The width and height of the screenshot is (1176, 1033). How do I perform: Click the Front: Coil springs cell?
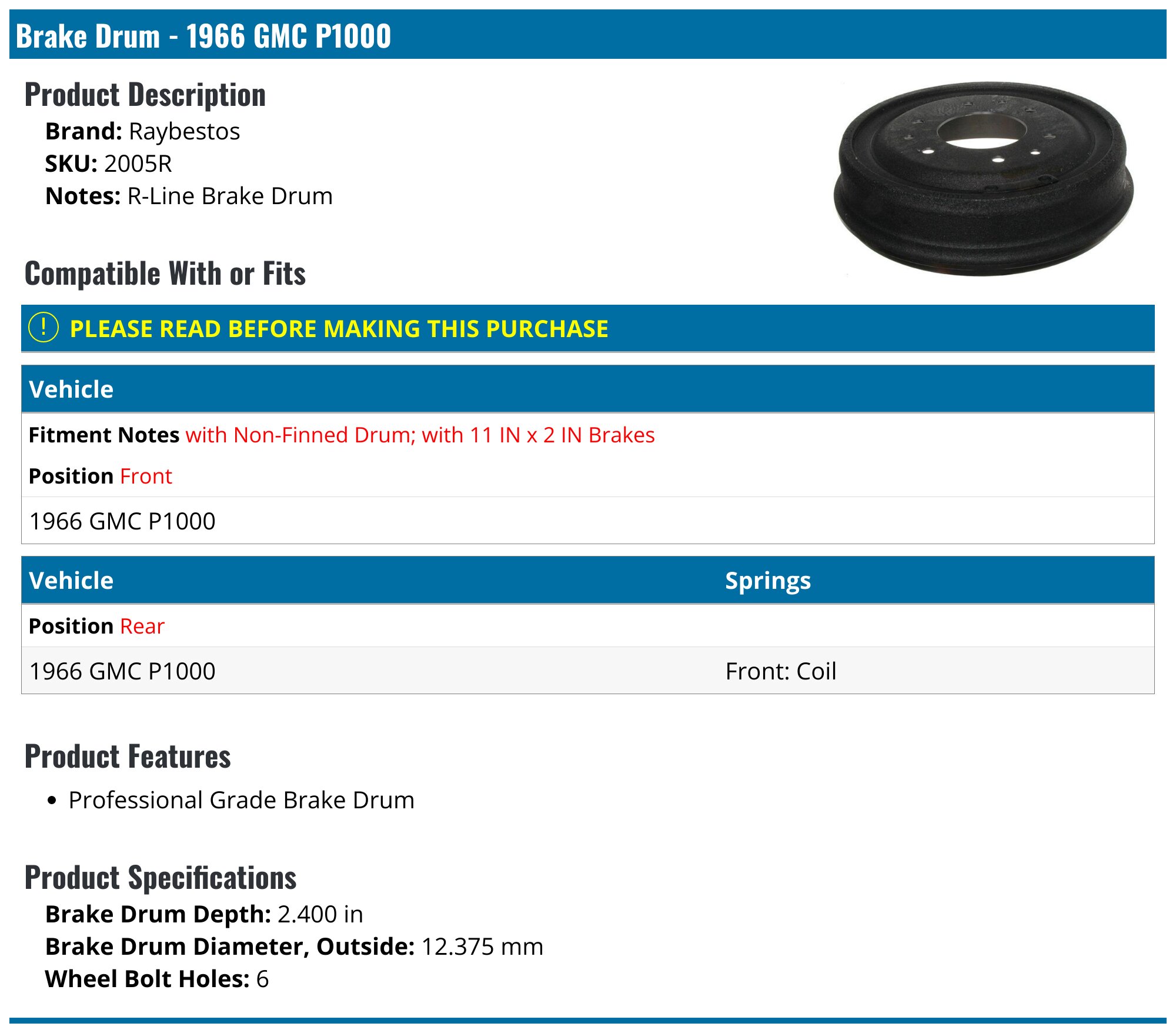coord(781,671)
